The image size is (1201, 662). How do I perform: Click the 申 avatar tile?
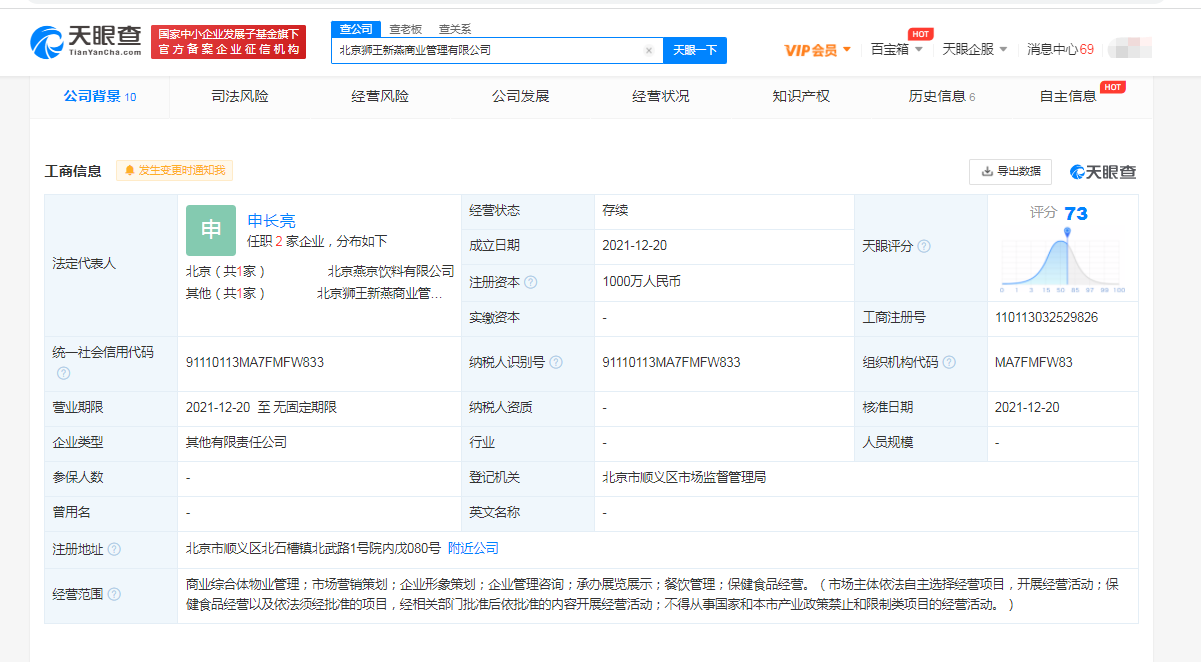(x=211, y=231)
